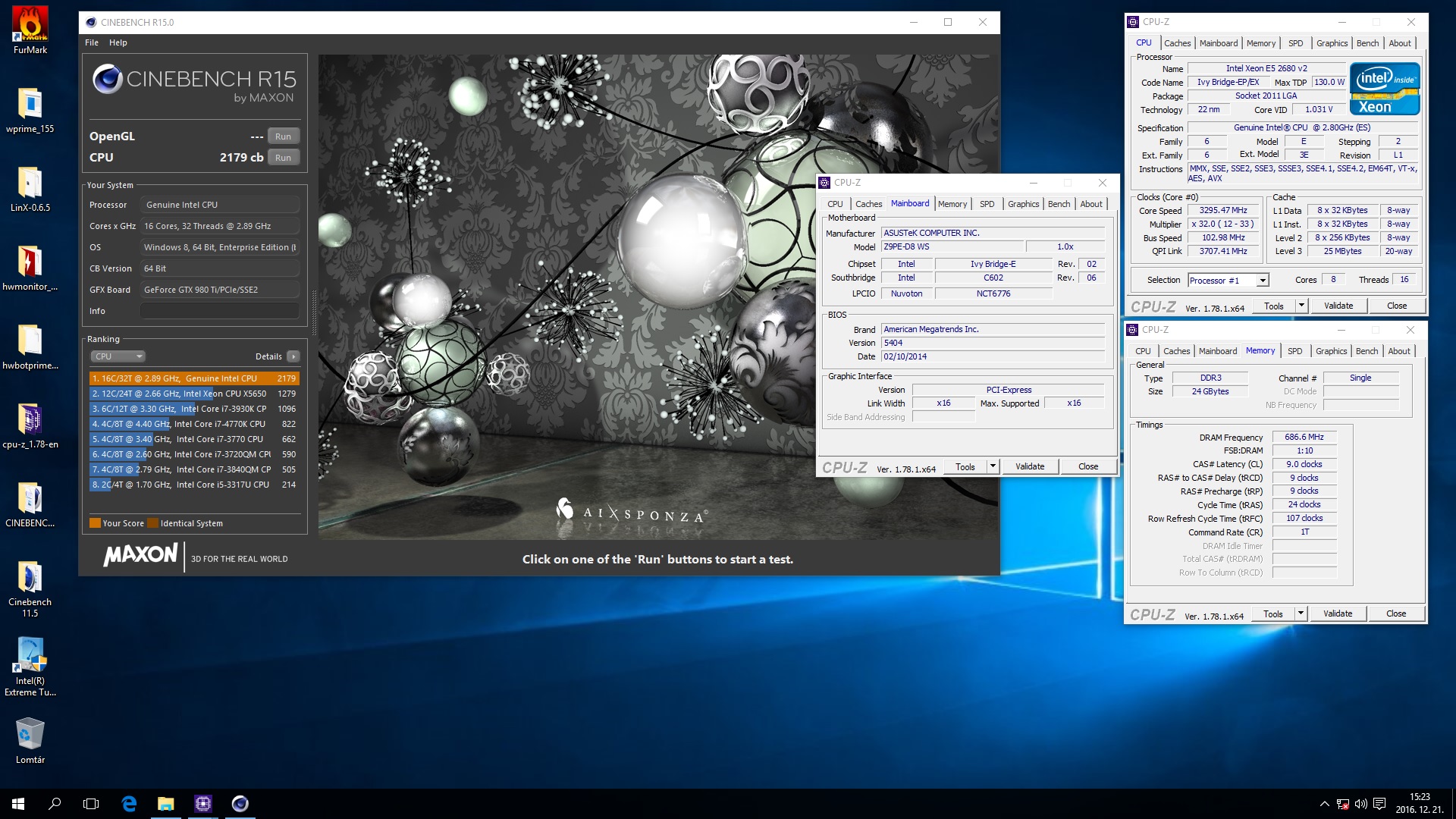Screen dimensions: 1456x819
Task: Open Mainboard tab in top CPU-Z window
Action: [1219, 43]
